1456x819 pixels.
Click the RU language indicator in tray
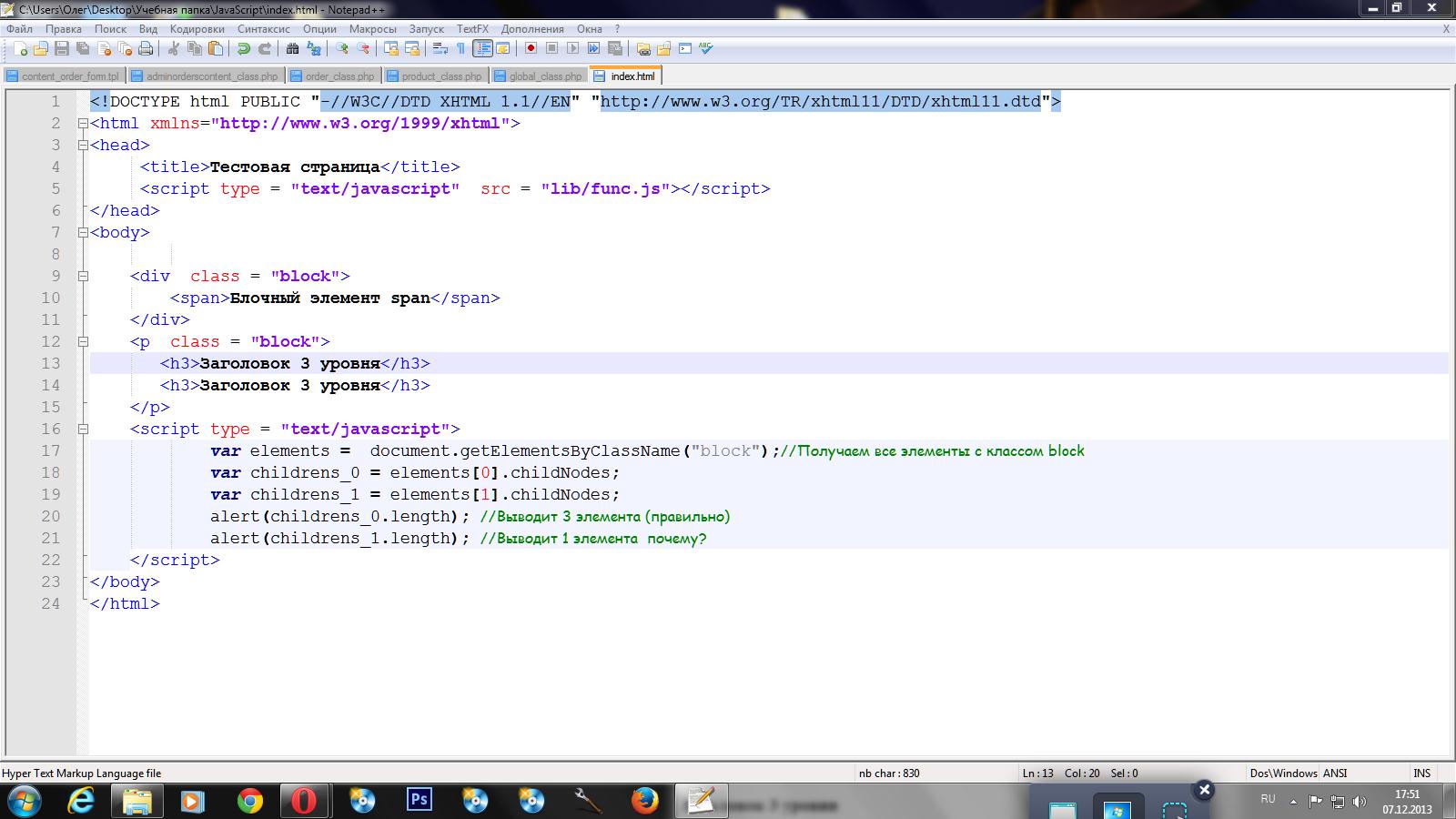[x=1268, y=798]
